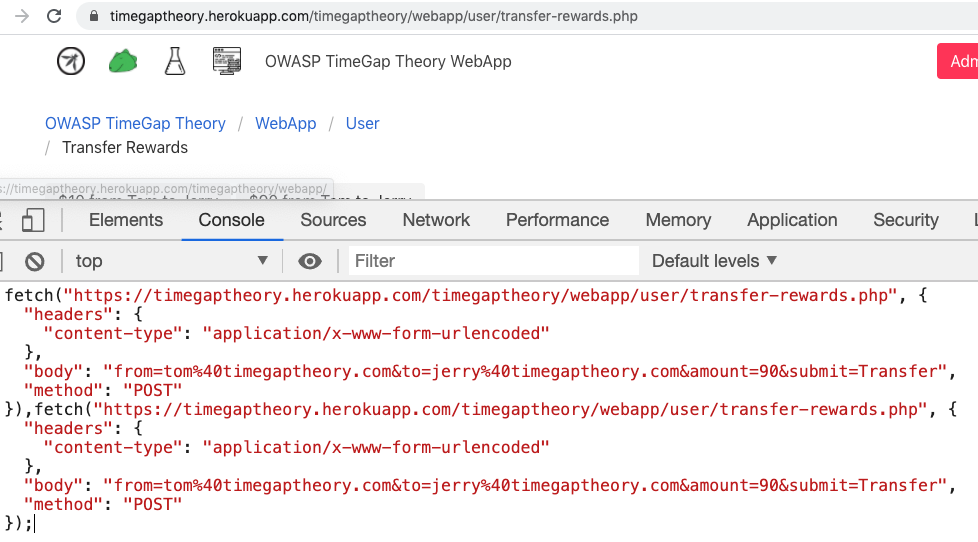Image resolution: width=978 pixels, height=542 pixels.
Task: Switch to the Console tab
Action: pyautogui.click(x=231, y=220)
